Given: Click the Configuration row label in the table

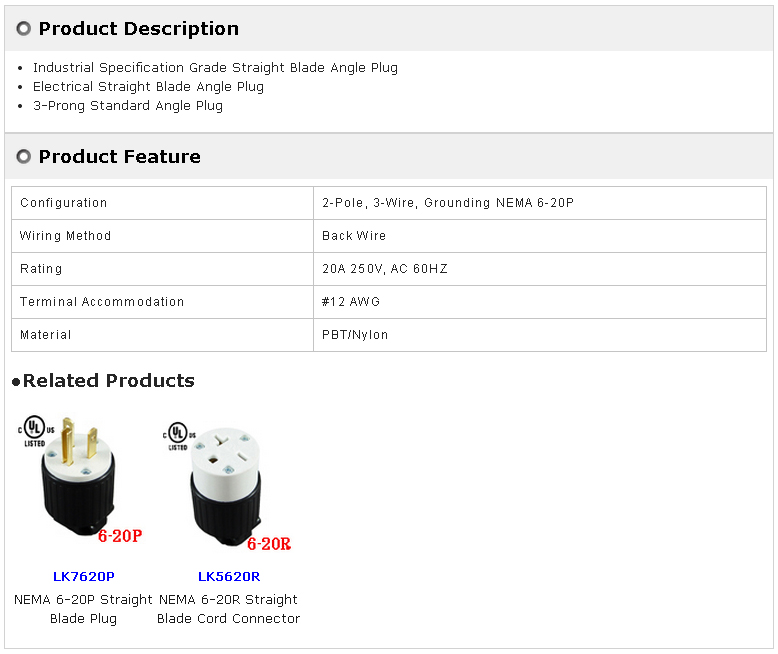Looking at the screenshot, I should (64, 203).
